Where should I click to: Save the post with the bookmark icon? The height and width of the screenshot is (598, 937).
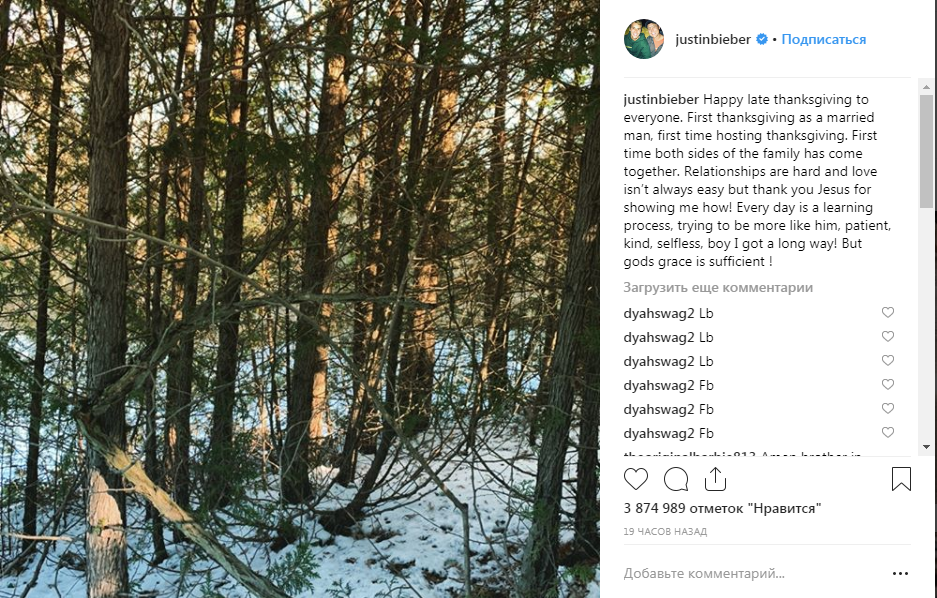click(901, 479)
